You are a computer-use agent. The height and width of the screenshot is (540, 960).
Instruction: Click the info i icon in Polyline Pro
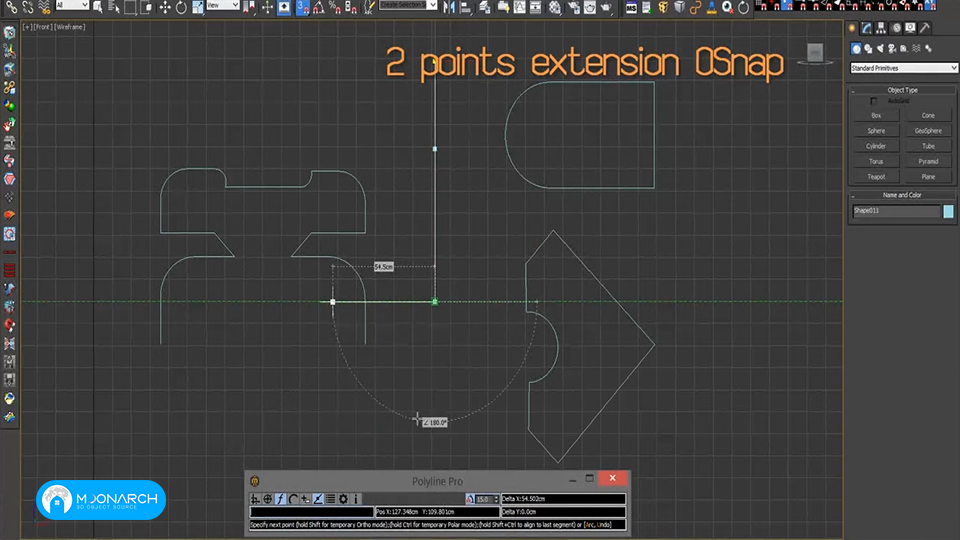(x=356, y=499)
